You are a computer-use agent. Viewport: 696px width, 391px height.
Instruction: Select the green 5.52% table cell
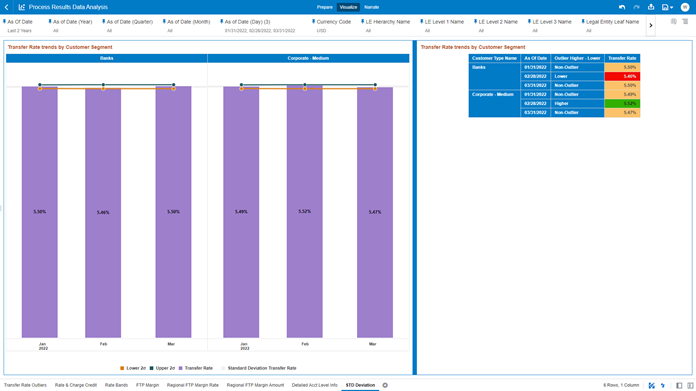coord(622,103)
